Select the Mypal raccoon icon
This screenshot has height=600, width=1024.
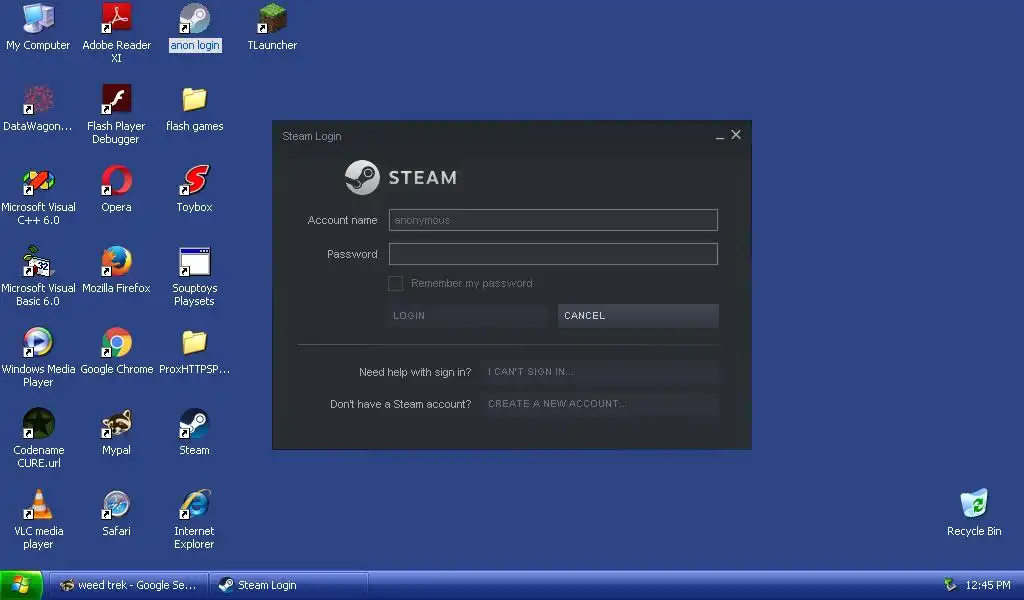click(116, 424)
